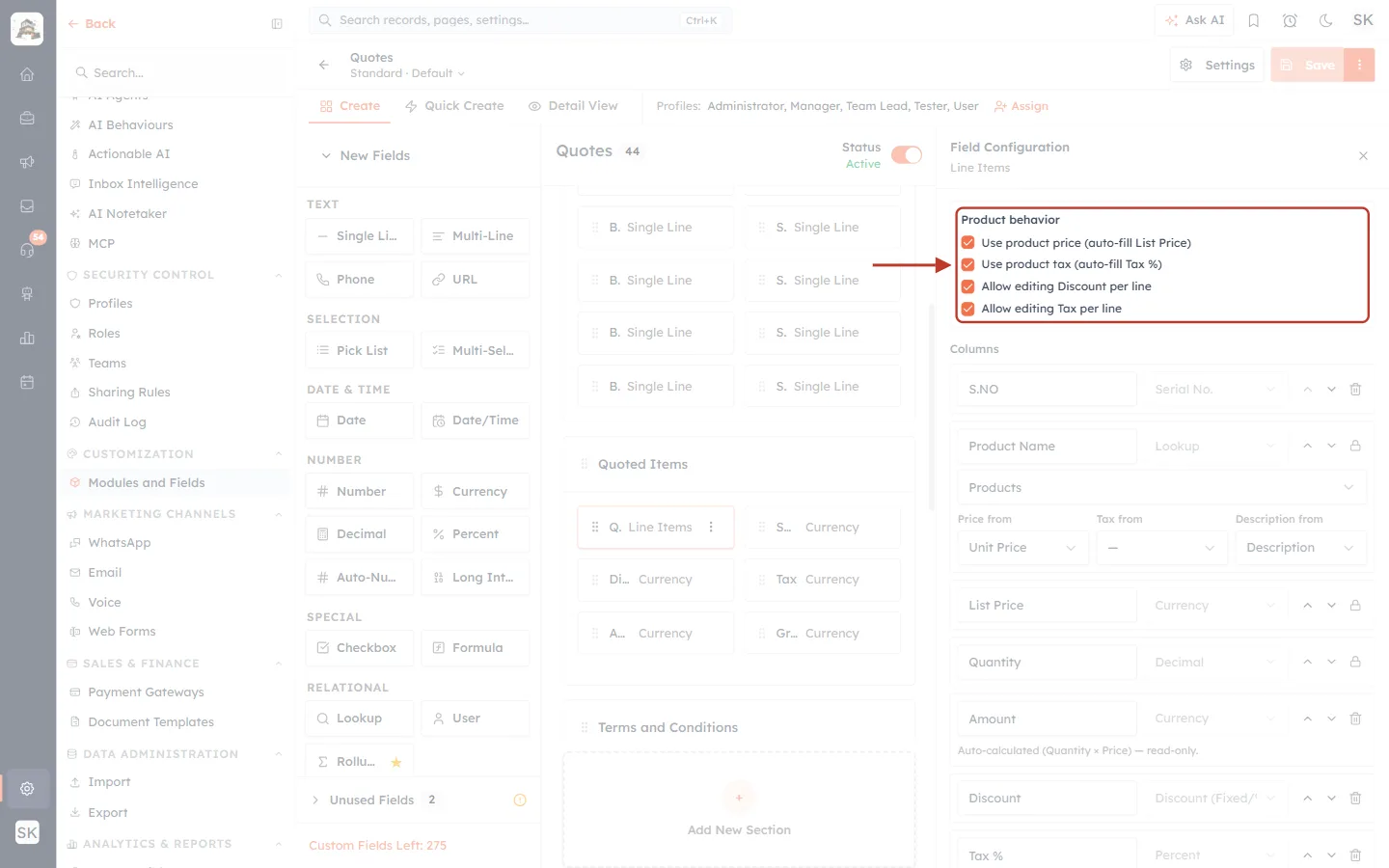Switch to dark mode moon icon

coord(1326,20)
